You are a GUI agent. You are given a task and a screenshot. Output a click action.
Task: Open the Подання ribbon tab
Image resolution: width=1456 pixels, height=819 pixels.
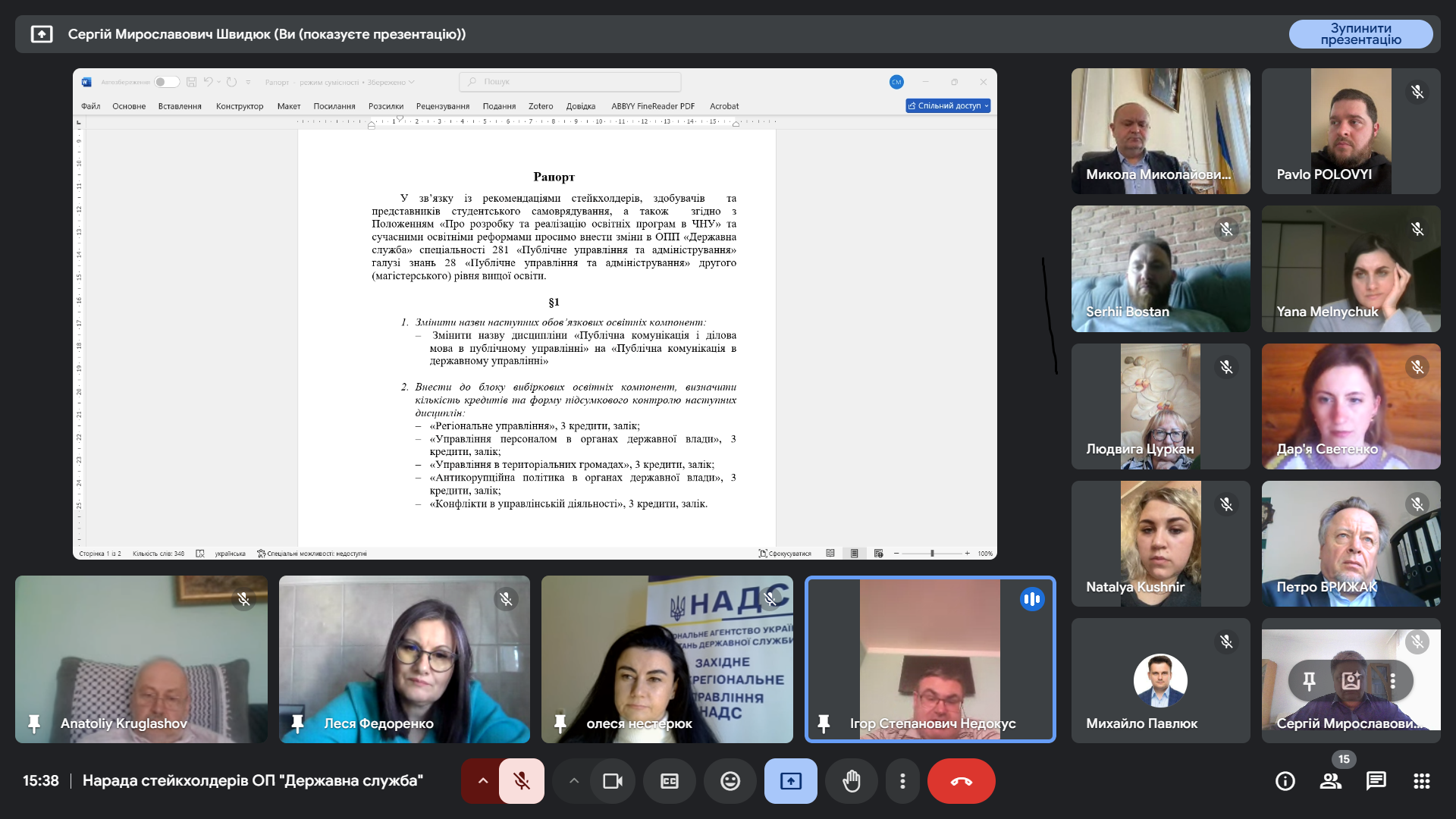[499, 106]
